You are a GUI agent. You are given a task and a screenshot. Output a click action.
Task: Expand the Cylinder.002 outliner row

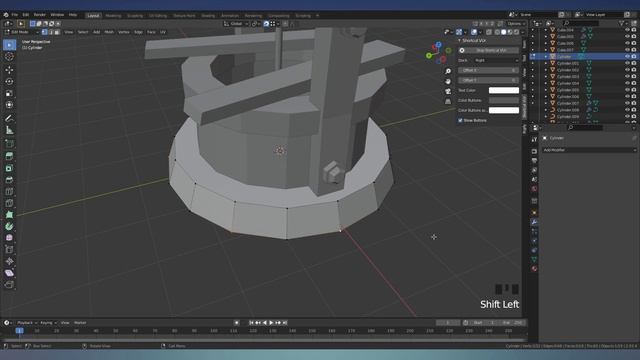(x=546, y=70)
